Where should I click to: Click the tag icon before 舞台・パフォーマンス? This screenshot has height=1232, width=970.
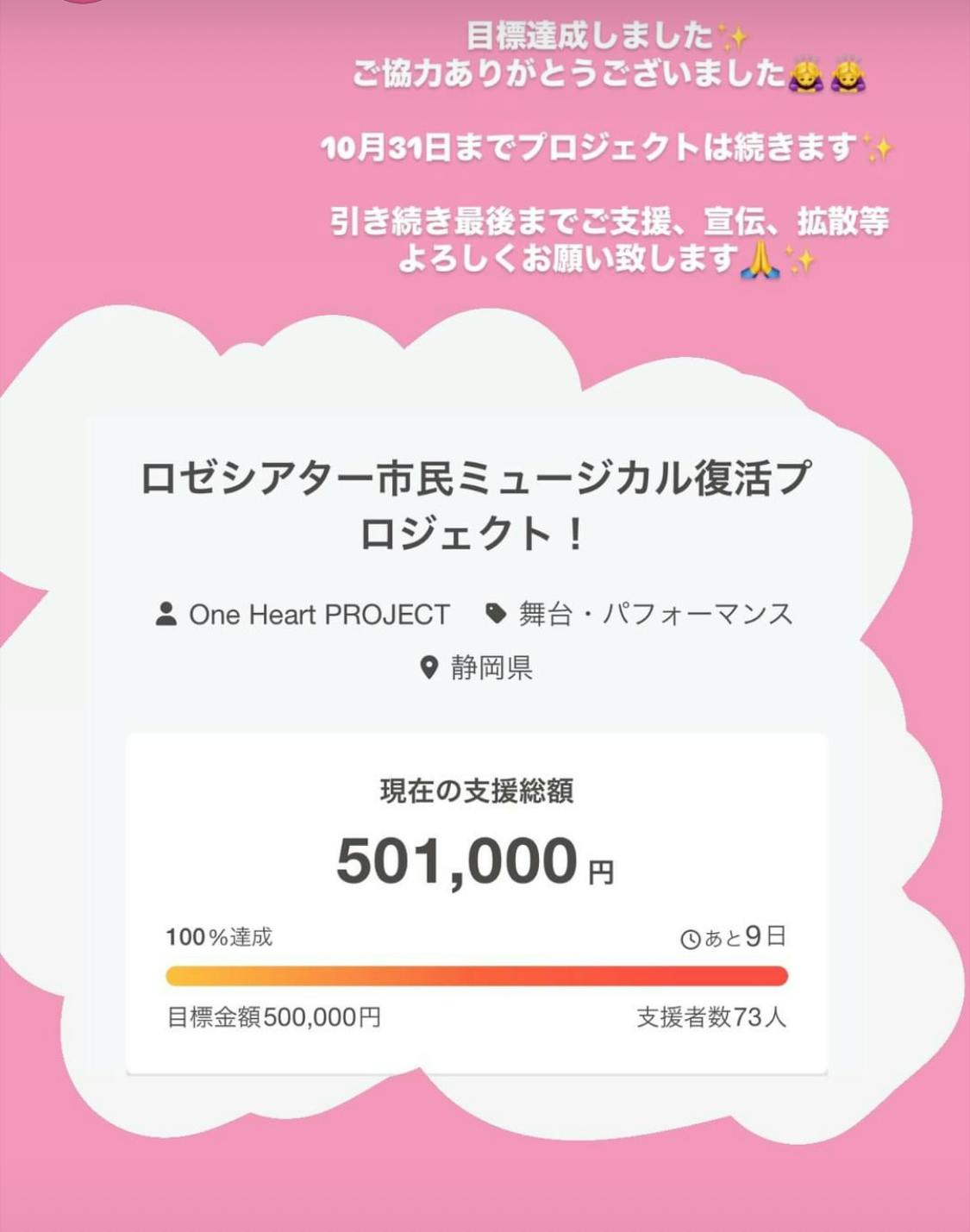(x=496, y=613)
